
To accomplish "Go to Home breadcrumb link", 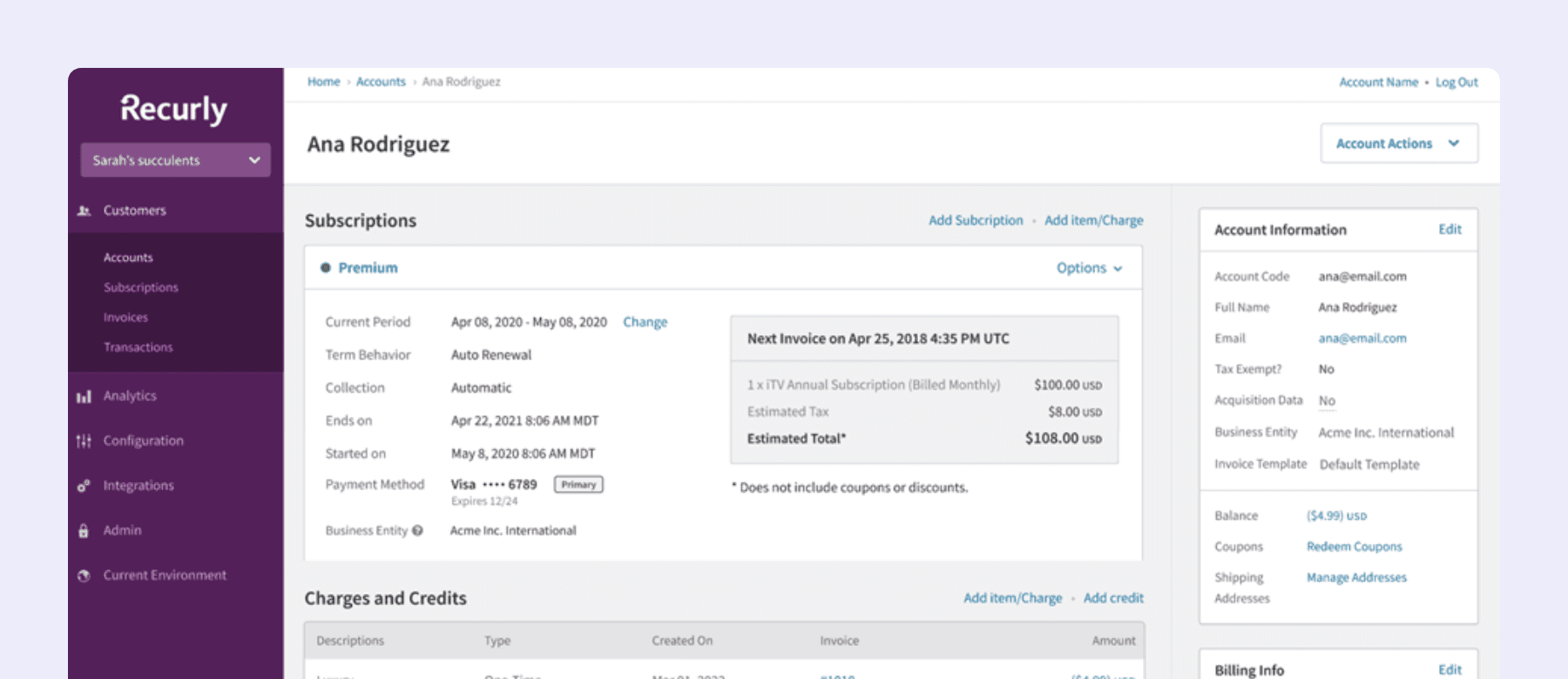I will [x=323, y=82].
